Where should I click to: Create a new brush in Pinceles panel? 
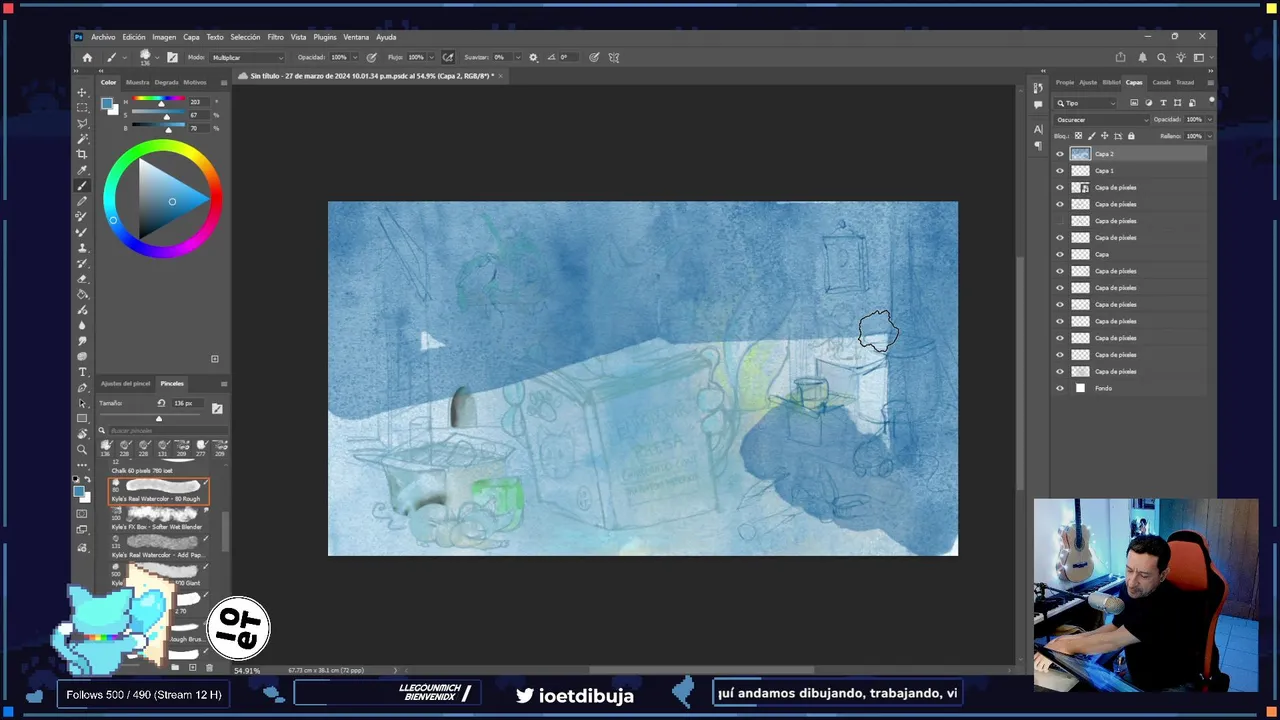(x=193, y=667)
